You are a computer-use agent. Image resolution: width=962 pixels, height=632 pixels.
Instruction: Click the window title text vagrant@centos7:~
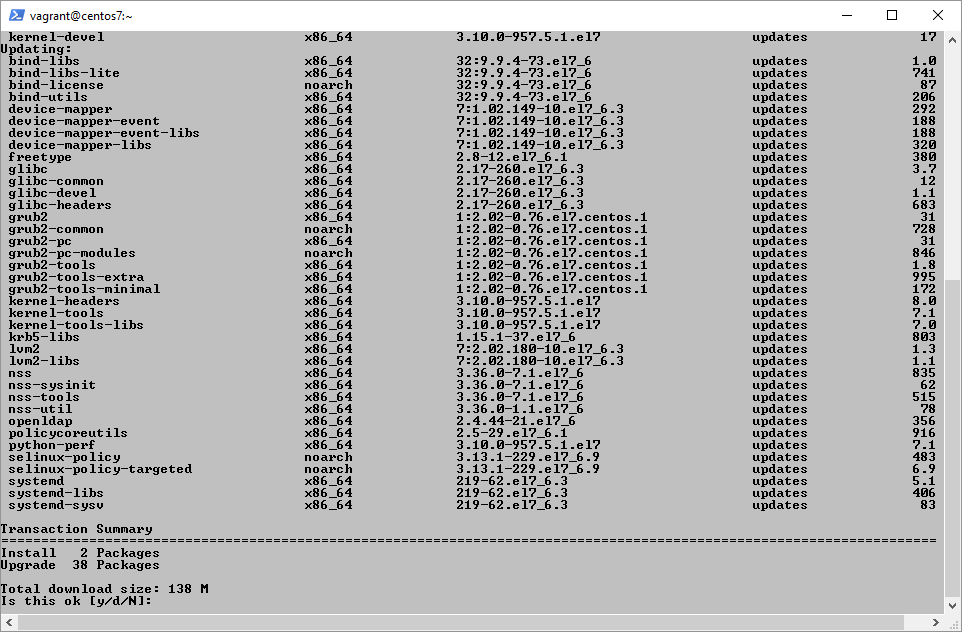81,16
